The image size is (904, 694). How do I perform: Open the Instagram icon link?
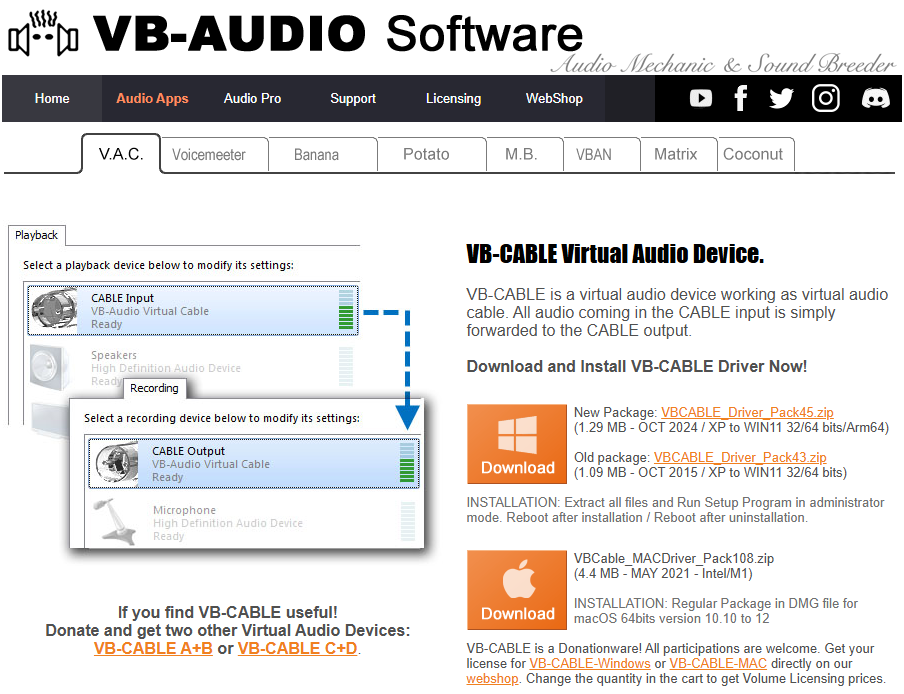coord(826,98)
